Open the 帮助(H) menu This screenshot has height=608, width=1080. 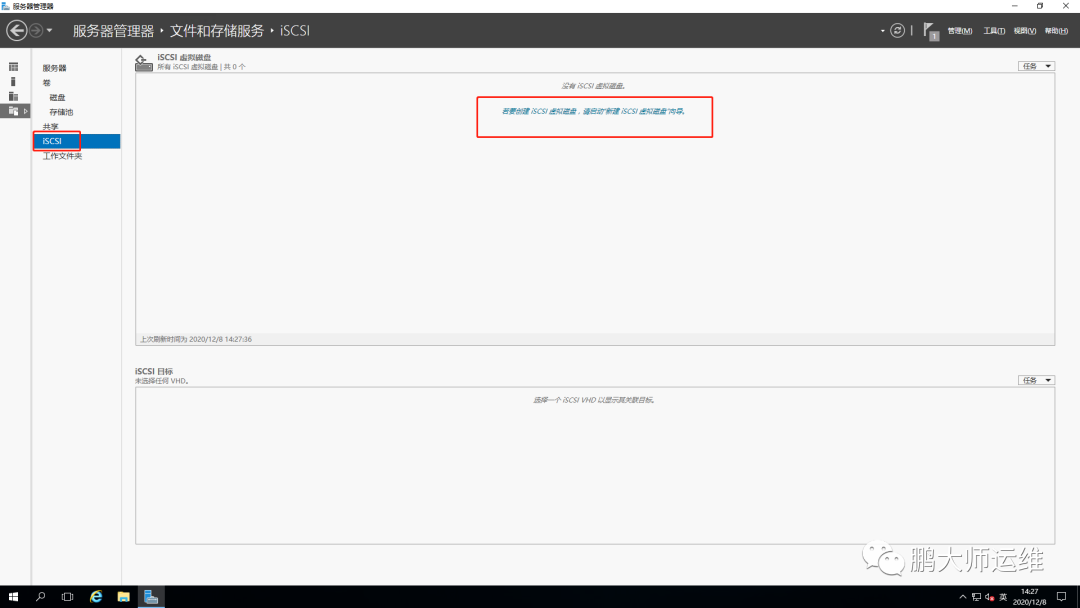click(x=1056, y=31)
